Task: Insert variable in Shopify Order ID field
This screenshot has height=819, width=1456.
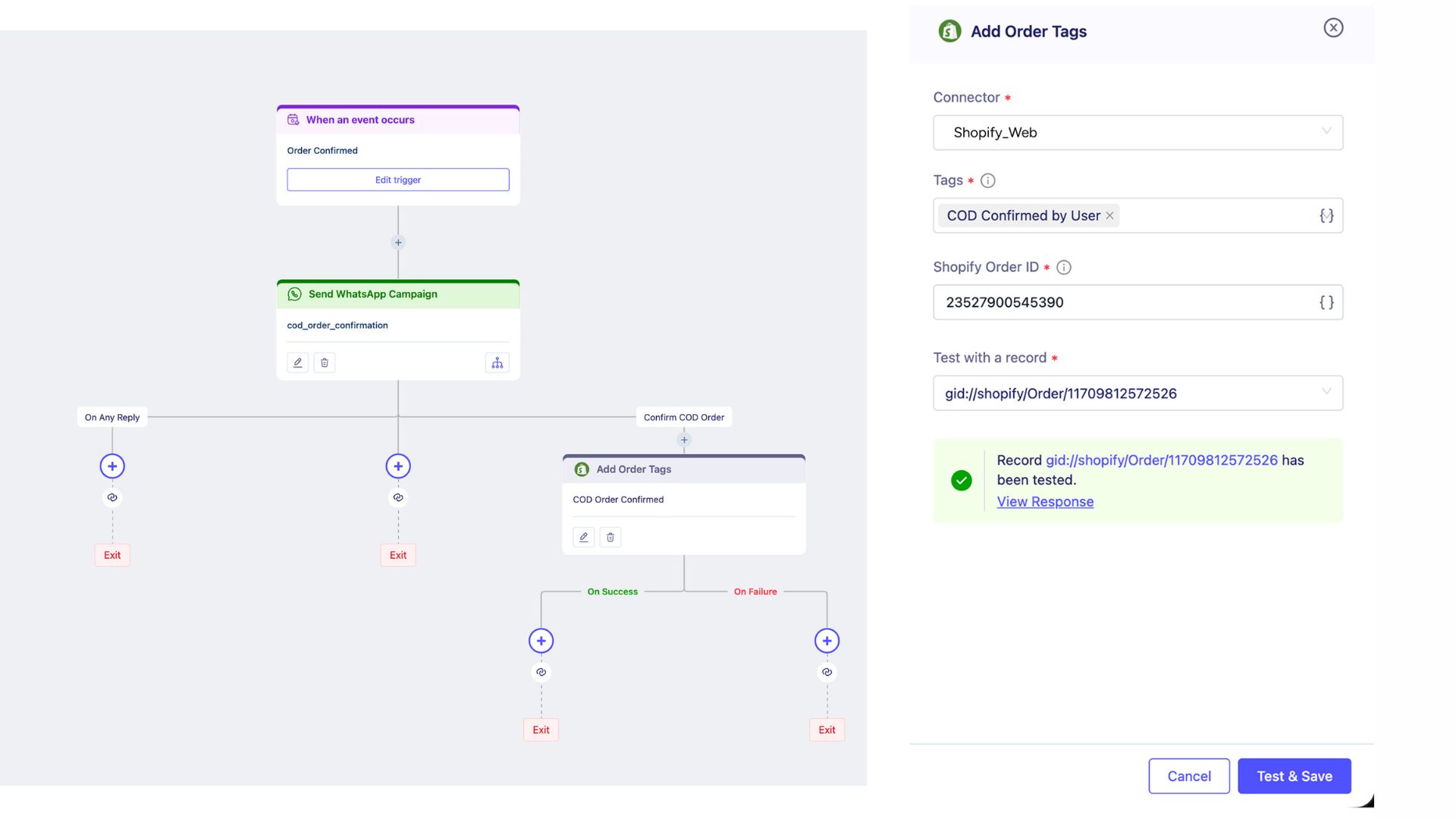Action: click(1326, 302)
